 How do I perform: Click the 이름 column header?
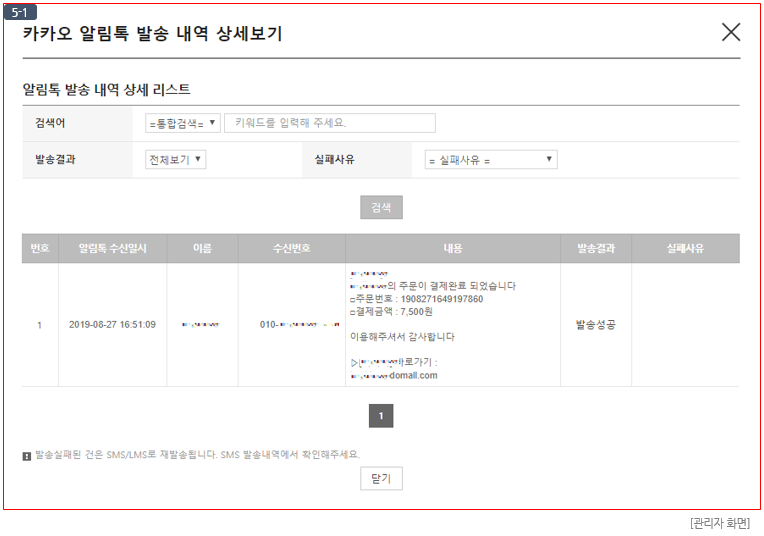(202, 248)
